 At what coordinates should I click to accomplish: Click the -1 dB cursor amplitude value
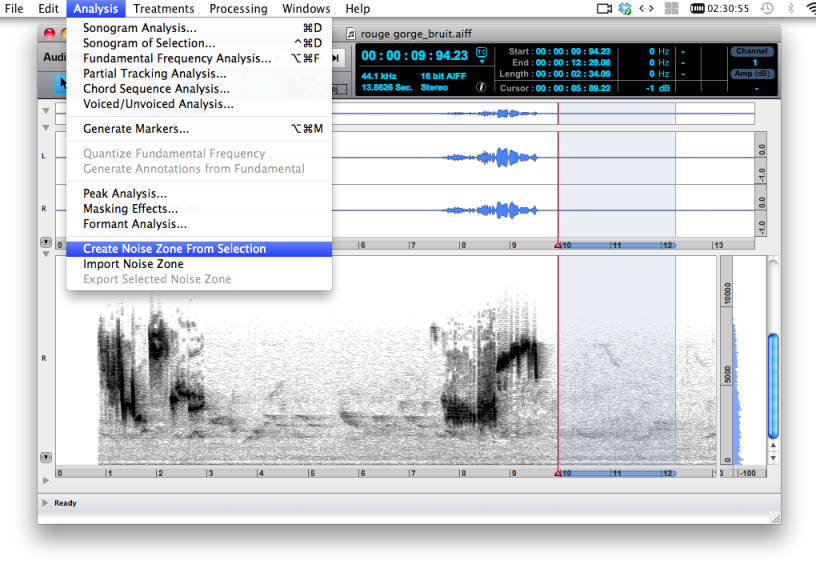658,88
